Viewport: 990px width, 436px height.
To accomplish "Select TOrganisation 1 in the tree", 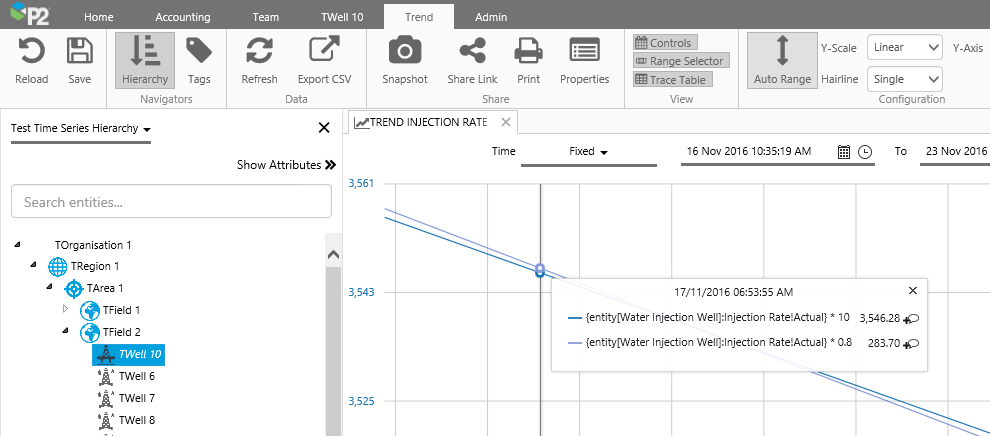I will tap(93, 245).
